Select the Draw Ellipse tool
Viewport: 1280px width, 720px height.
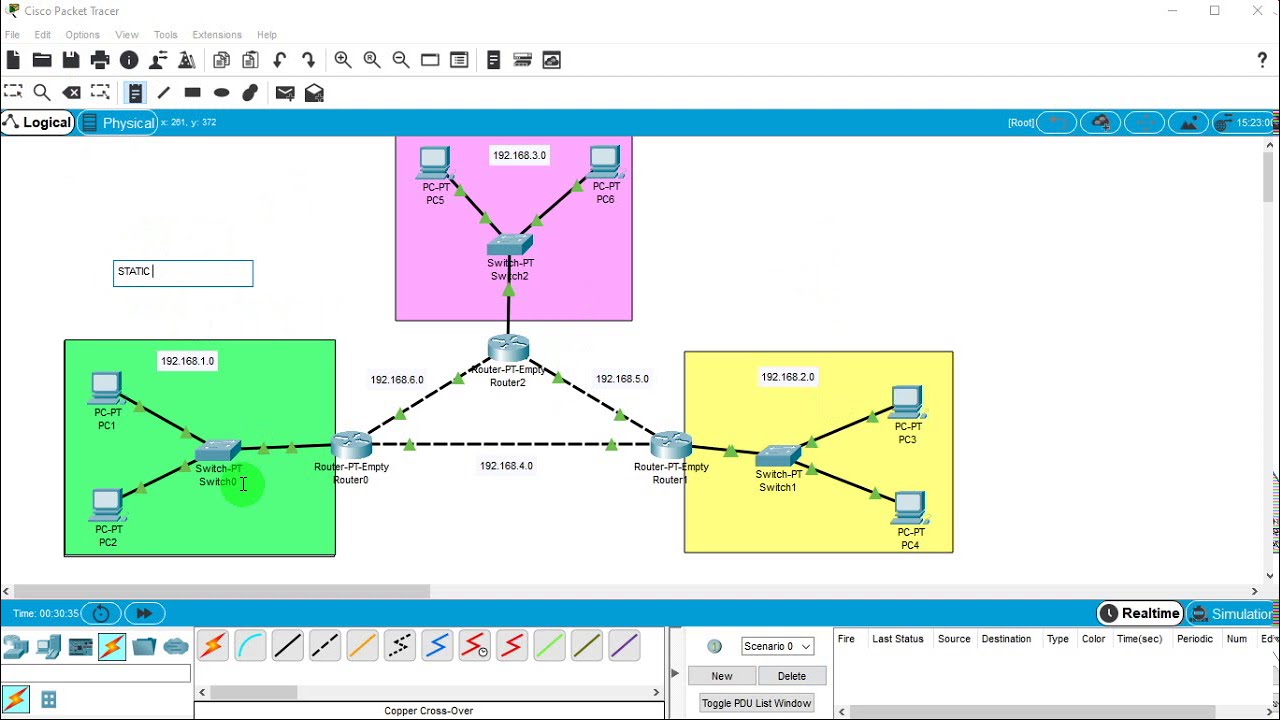pos(222,92)
